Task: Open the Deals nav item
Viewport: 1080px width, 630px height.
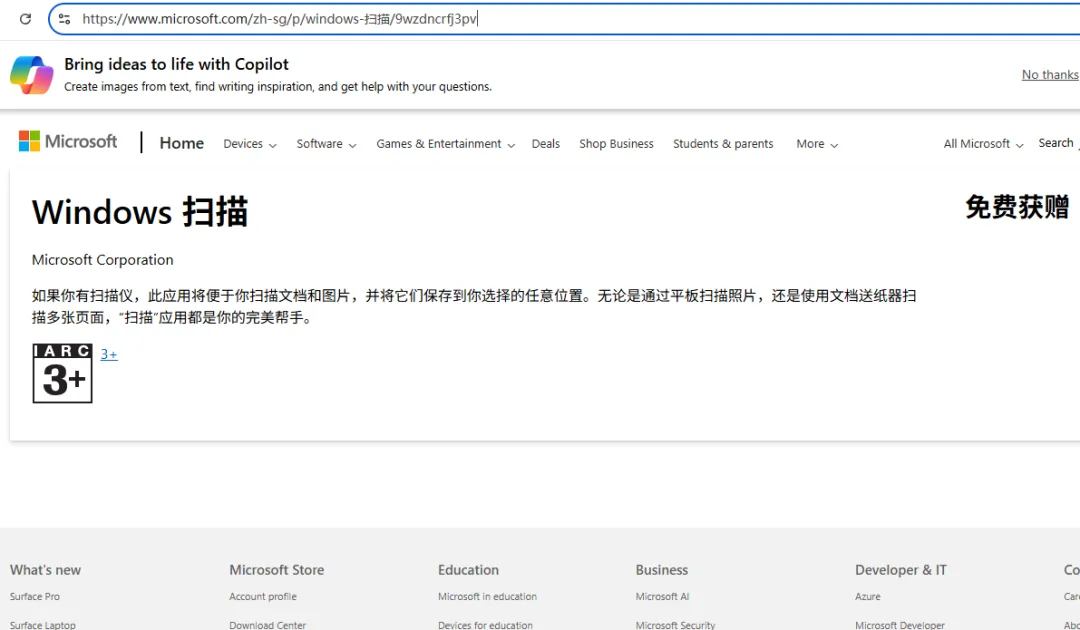Action: pos(546,144)
